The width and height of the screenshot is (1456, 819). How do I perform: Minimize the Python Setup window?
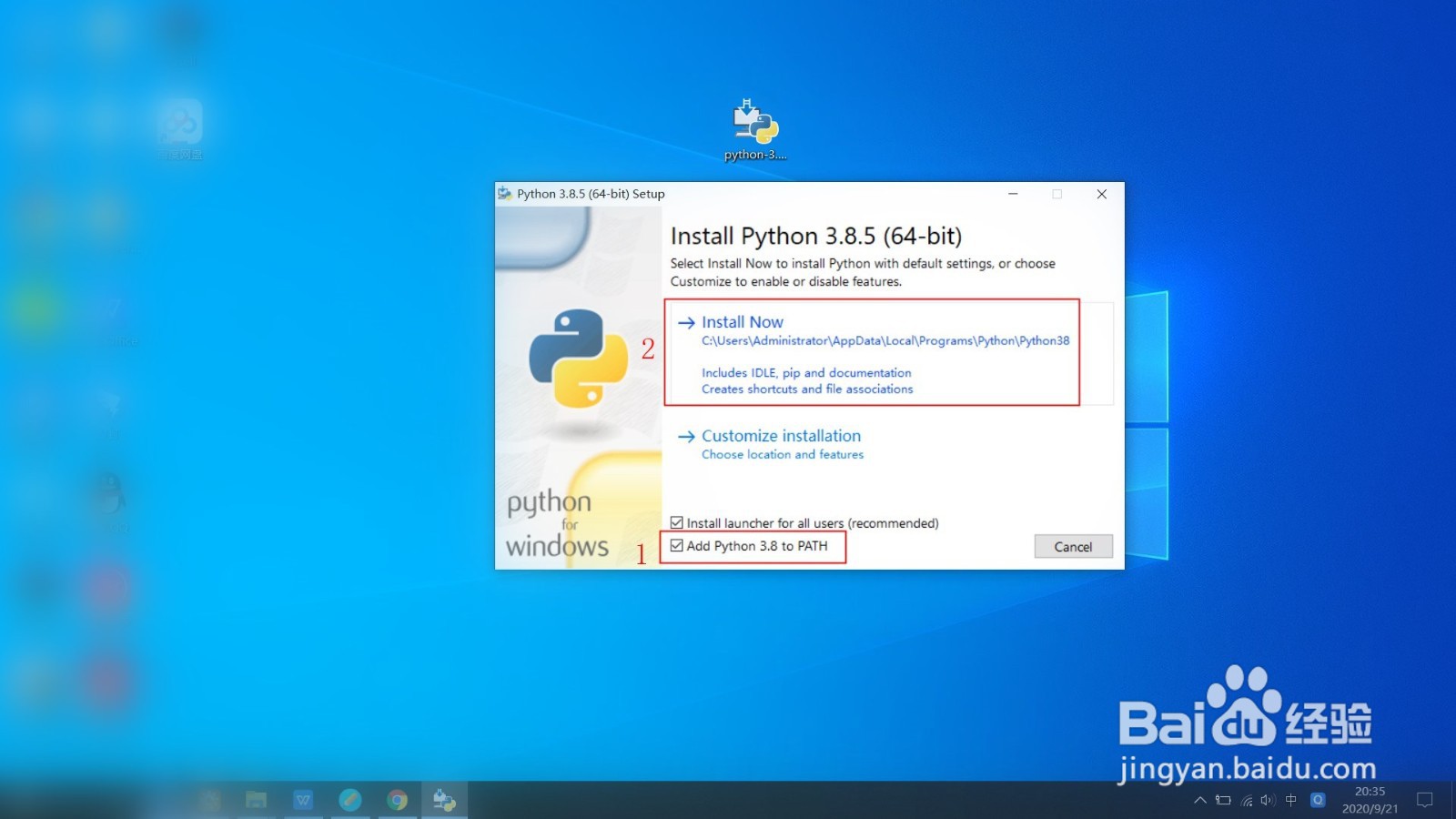[1013, 194]
